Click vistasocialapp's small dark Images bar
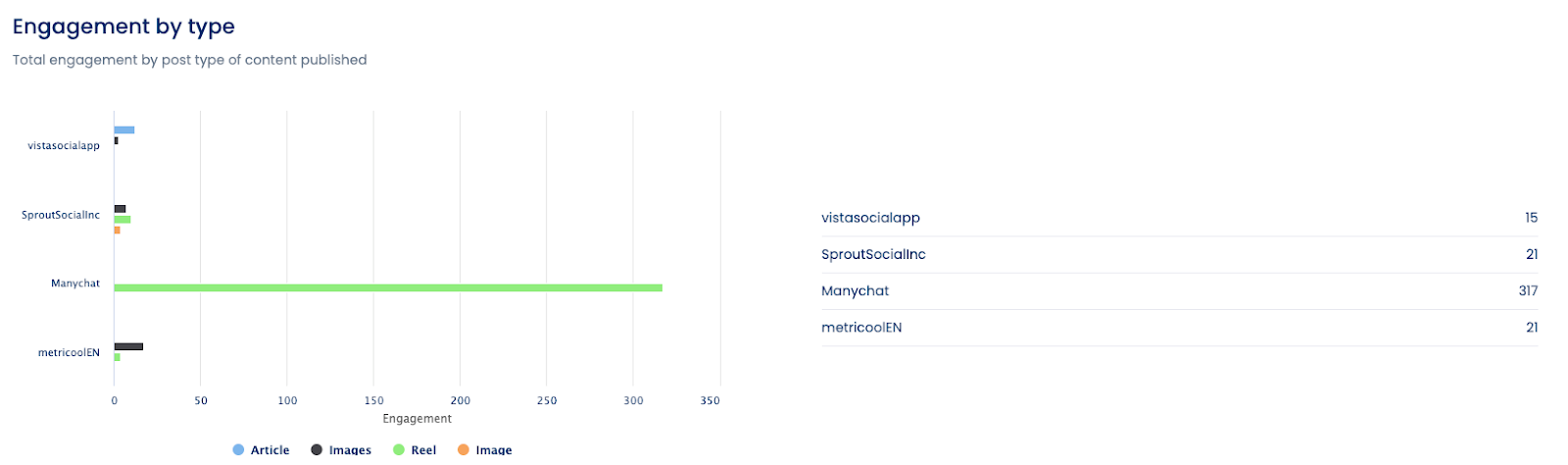The width and height of the screenshot is (1568, 465). [116, 141]
